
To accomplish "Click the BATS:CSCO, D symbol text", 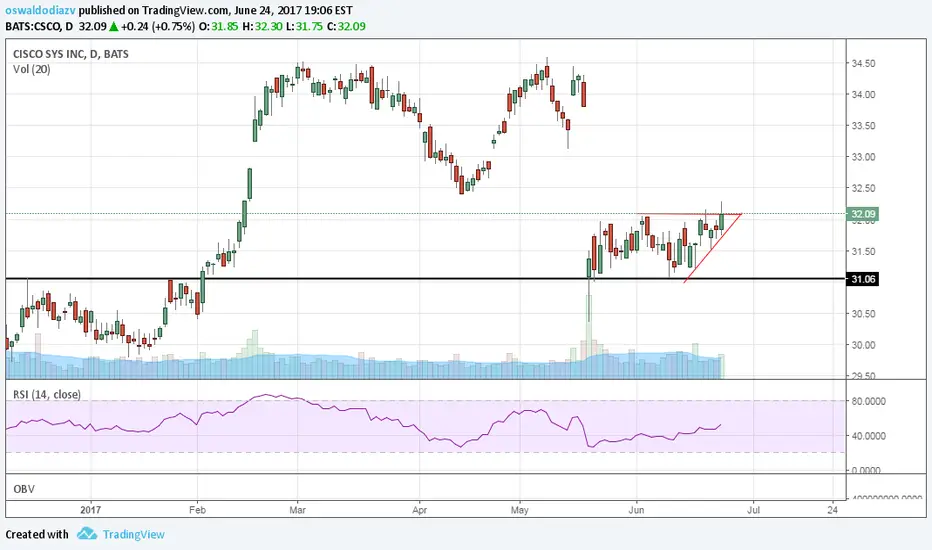I will pos(39,26).
